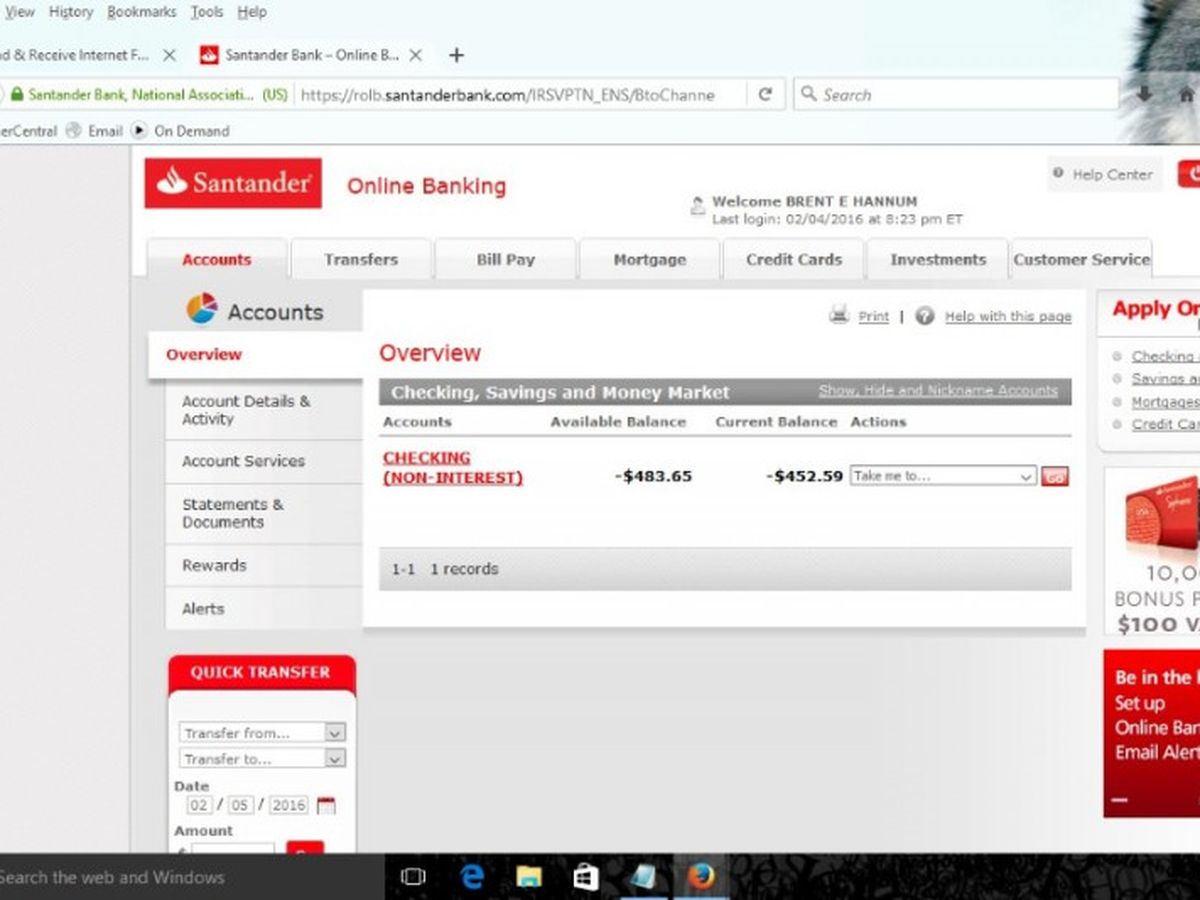Click the browser Search input field
The image size is (1200, 900).
960,95
